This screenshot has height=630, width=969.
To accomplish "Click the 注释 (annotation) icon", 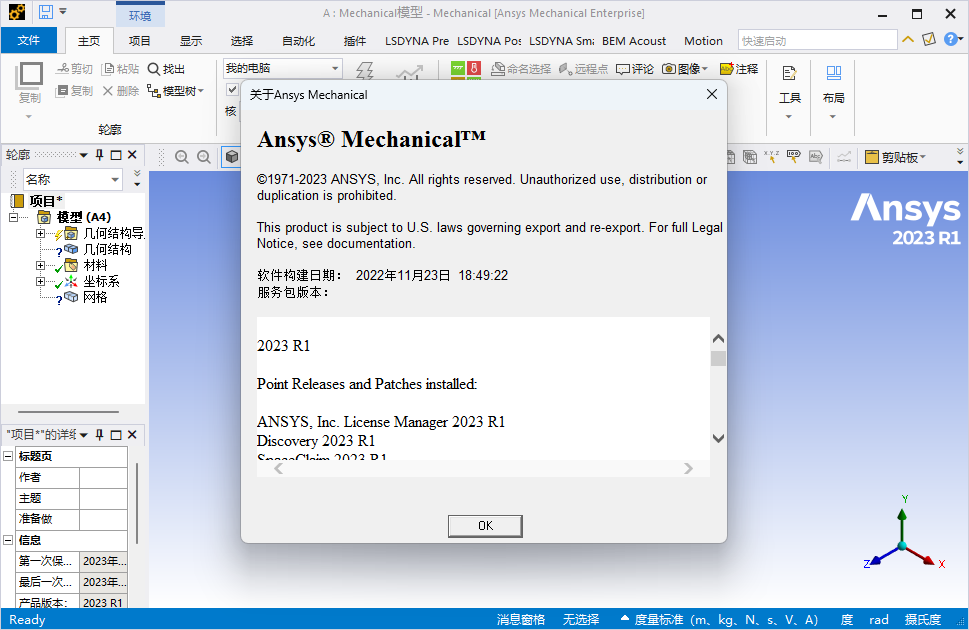I will 738,69.
